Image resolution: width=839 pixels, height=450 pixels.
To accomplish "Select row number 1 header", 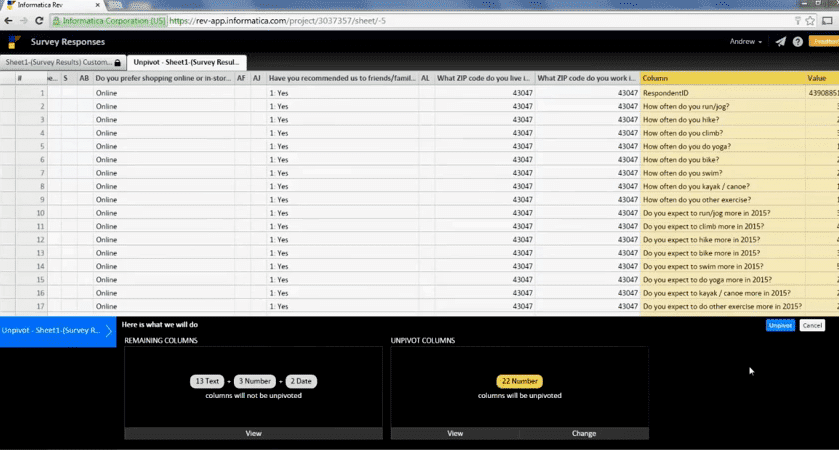I will [31, 93].
